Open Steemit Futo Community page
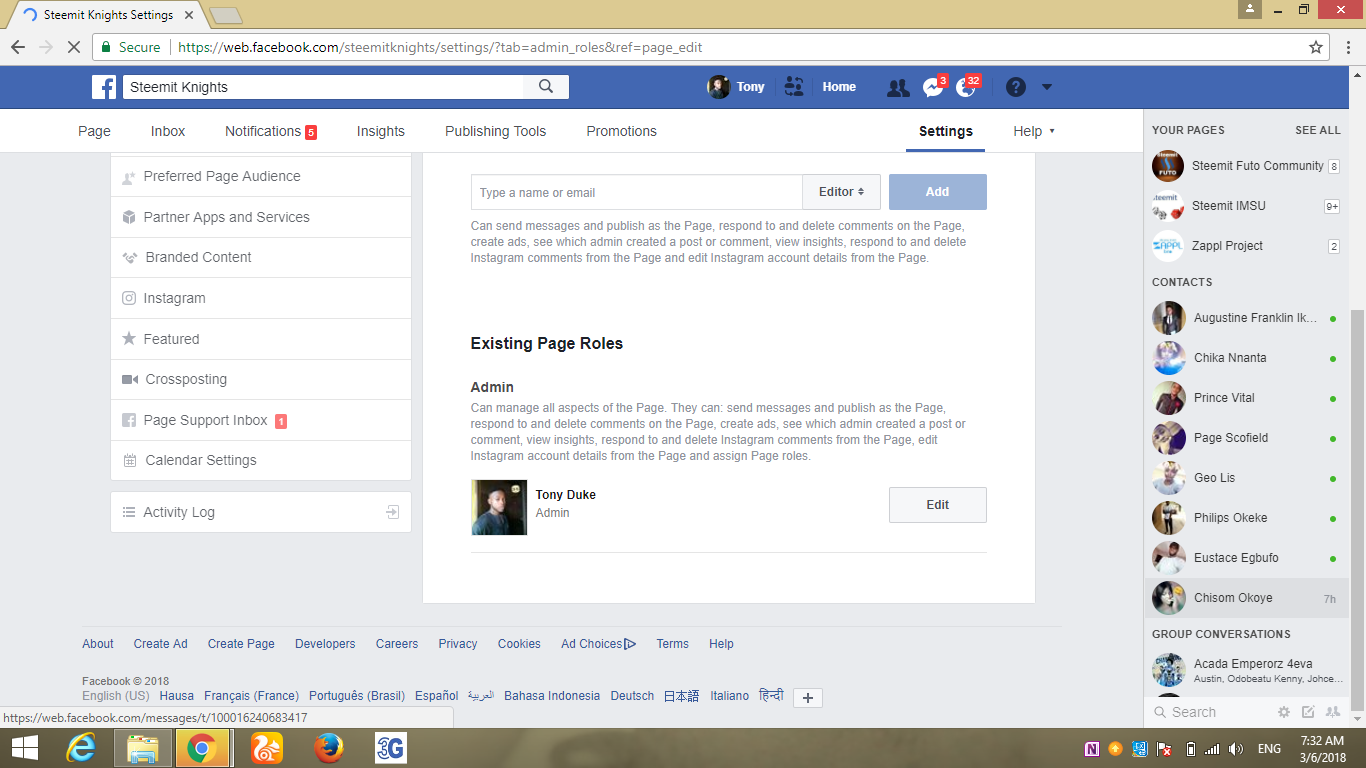The image size is (1366, 768). tap(1245, 166)
